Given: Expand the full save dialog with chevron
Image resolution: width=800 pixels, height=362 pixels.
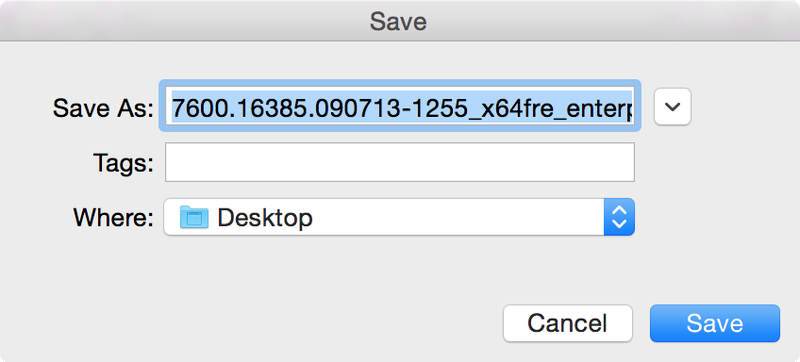Looking at the screenshot, I should [672, 107].
